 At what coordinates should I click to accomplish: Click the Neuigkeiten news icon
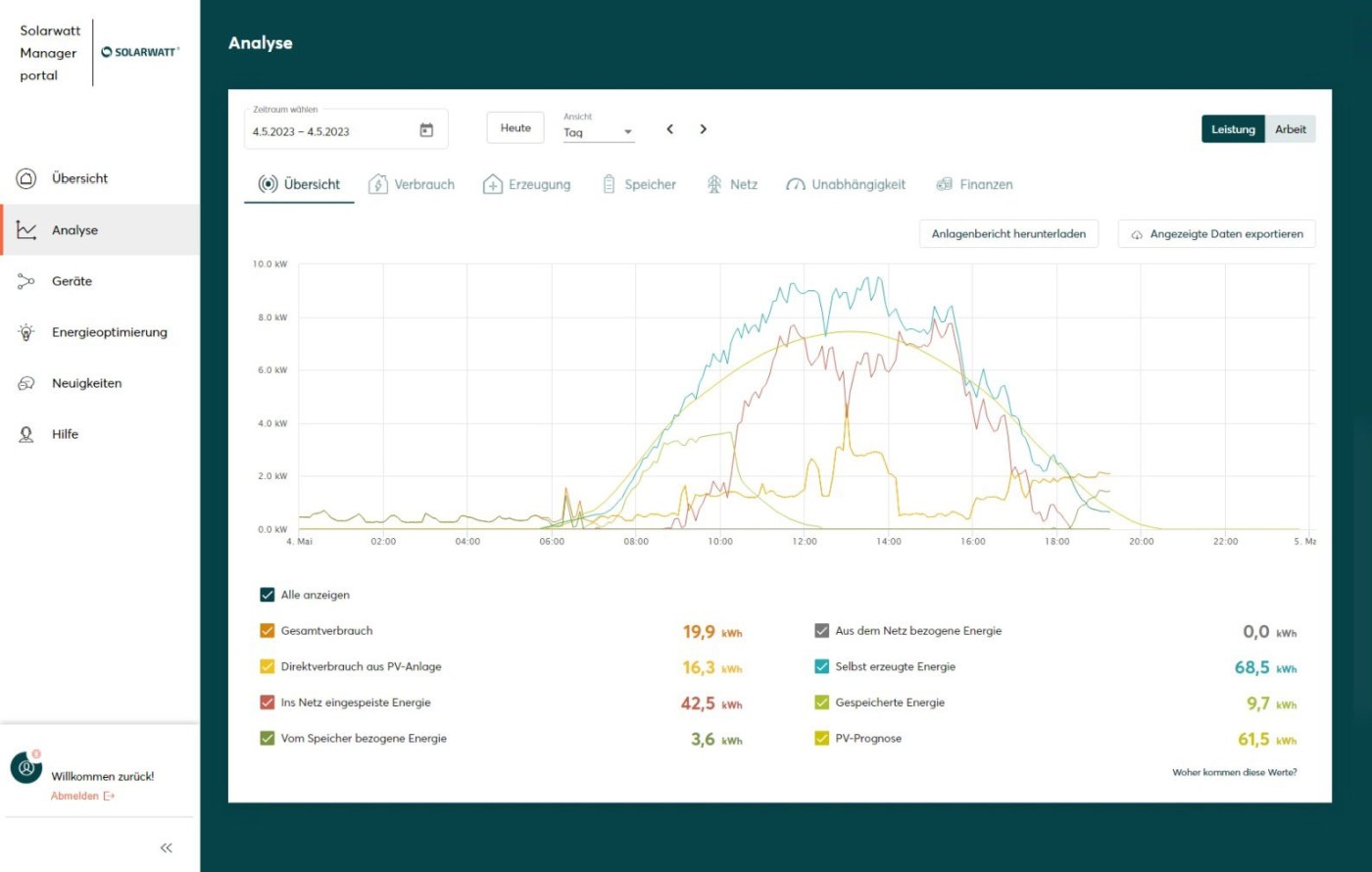click(x=26, y=384)
